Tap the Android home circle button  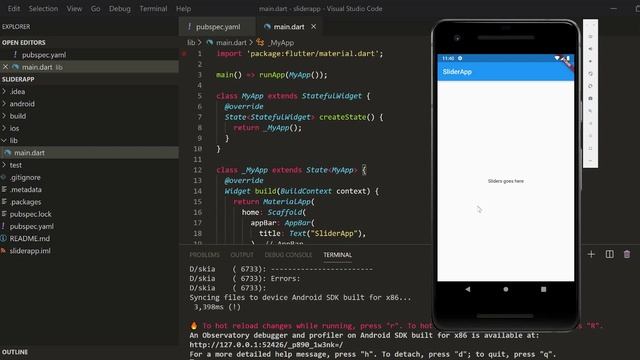[x=506, y=289]
